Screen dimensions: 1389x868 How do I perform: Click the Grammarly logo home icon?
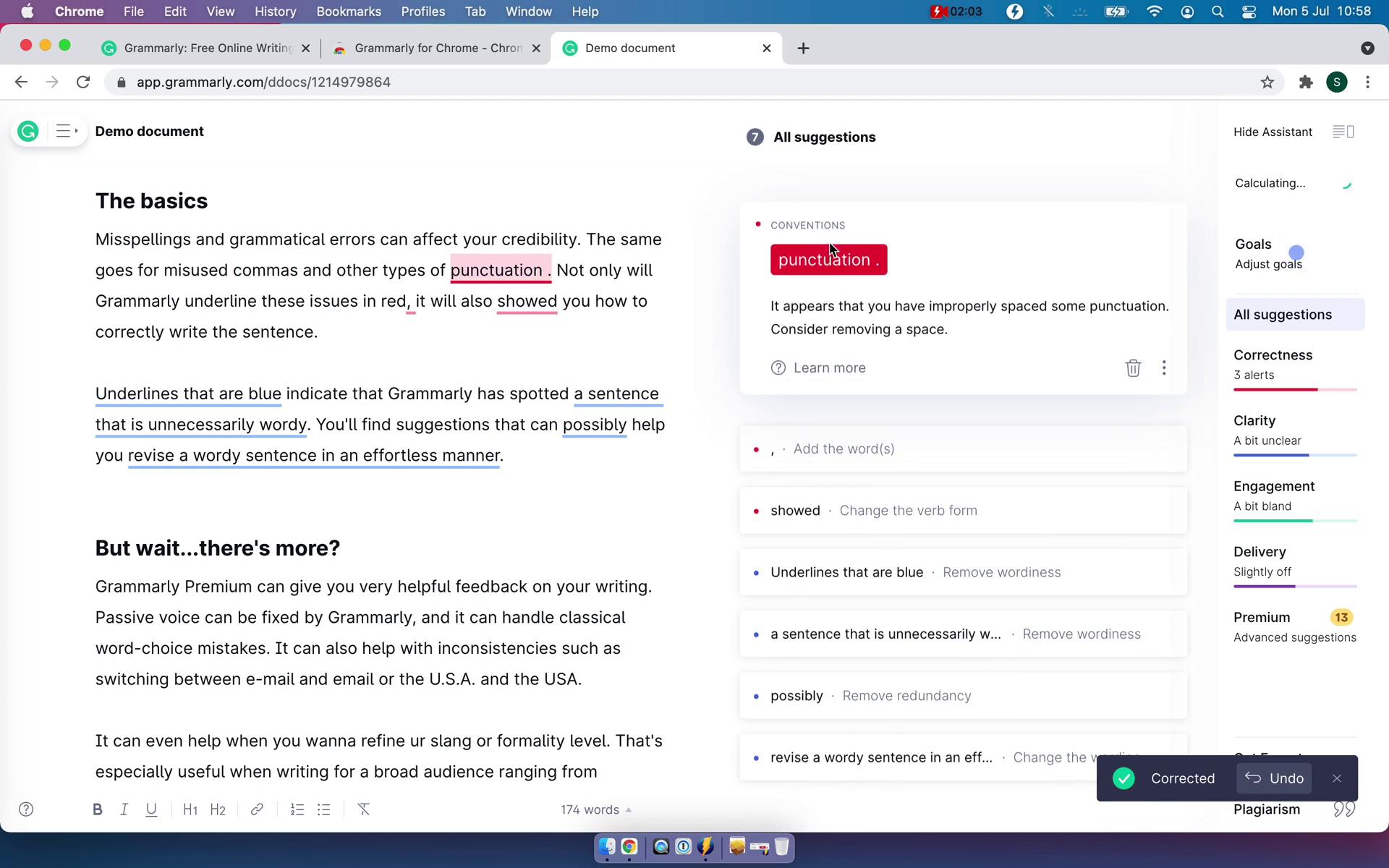click(28, 132)
